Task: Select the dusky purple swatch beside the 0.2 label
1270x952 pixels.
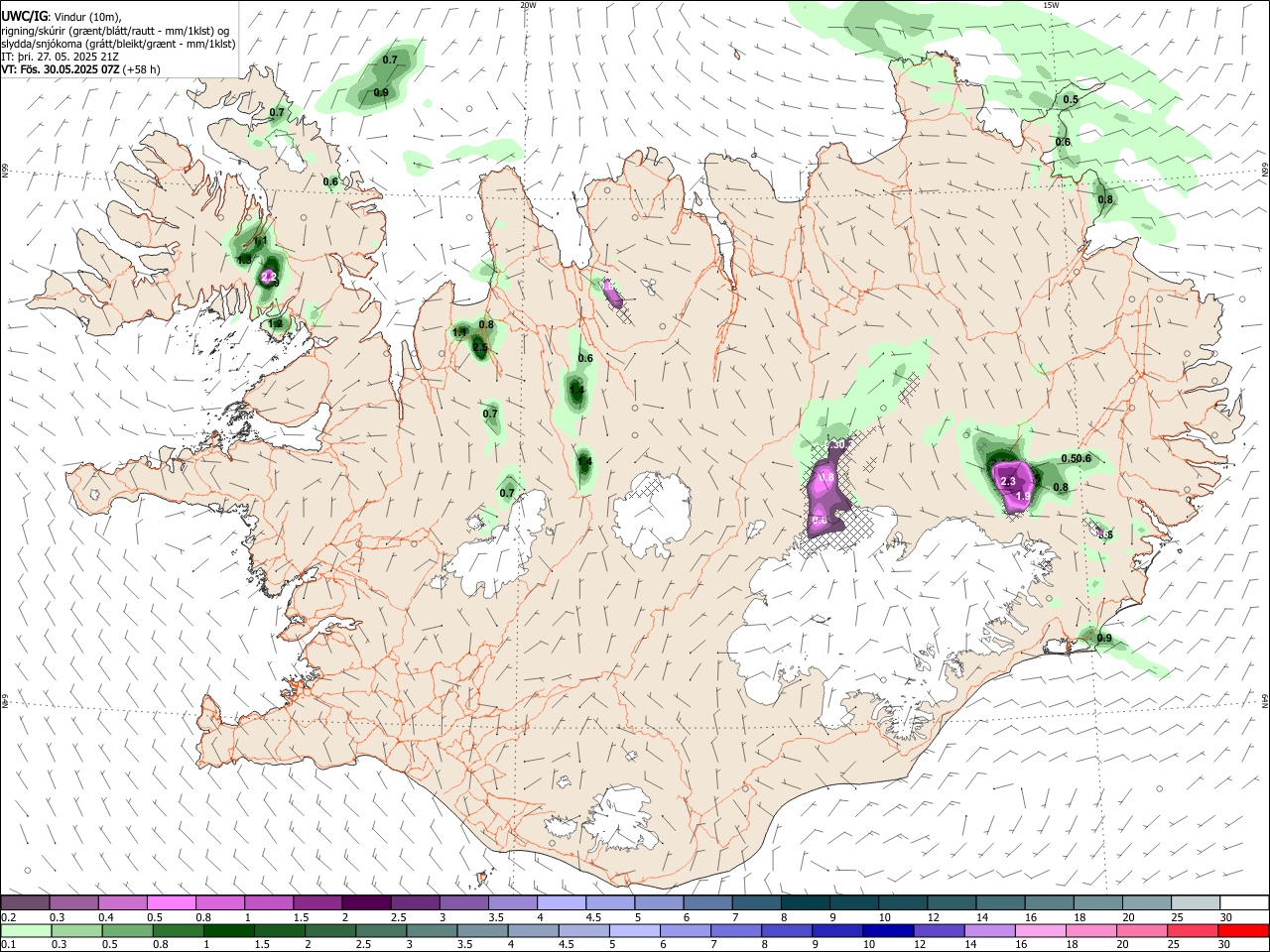Action: click(x=26, y=903)
